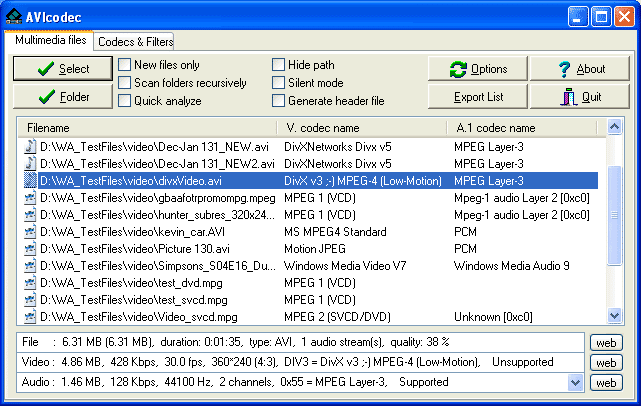Click the icon beside Picture 130.avi
The width and height of the screenshot is (641, 406).
(30, 249)
